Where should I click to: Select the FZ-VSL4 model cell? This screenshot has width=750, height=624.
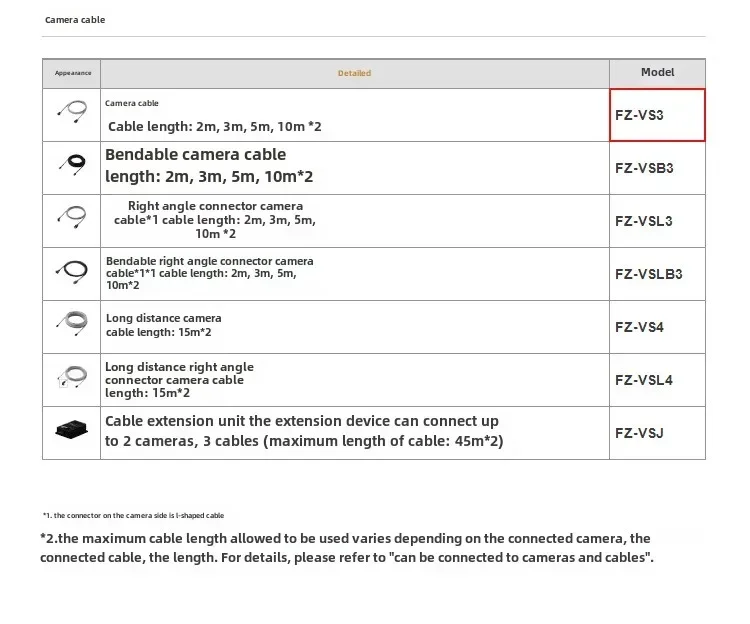pyautogui.click(x=657, y=380)
